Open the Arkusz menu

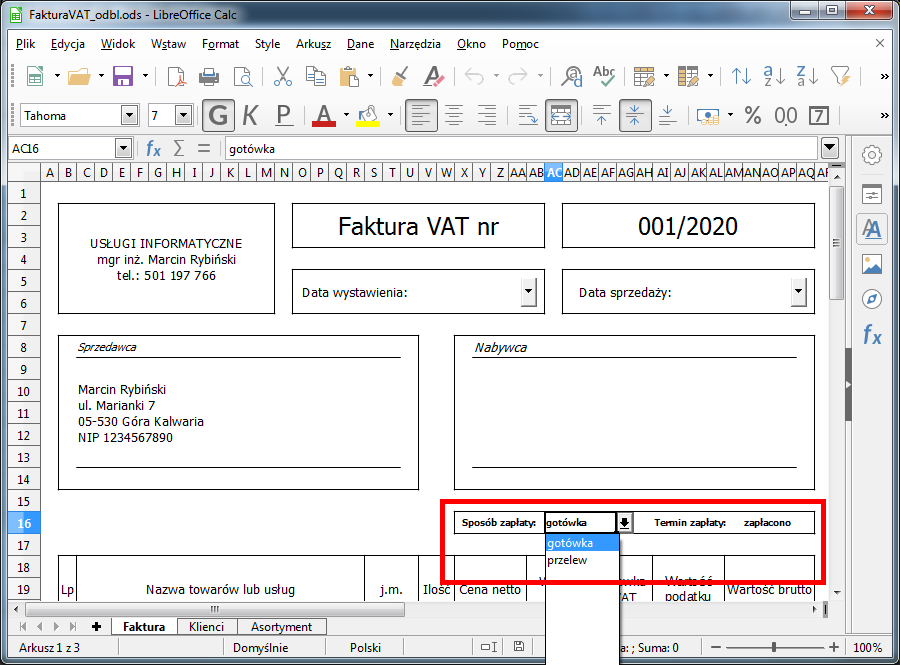[313, 44]
